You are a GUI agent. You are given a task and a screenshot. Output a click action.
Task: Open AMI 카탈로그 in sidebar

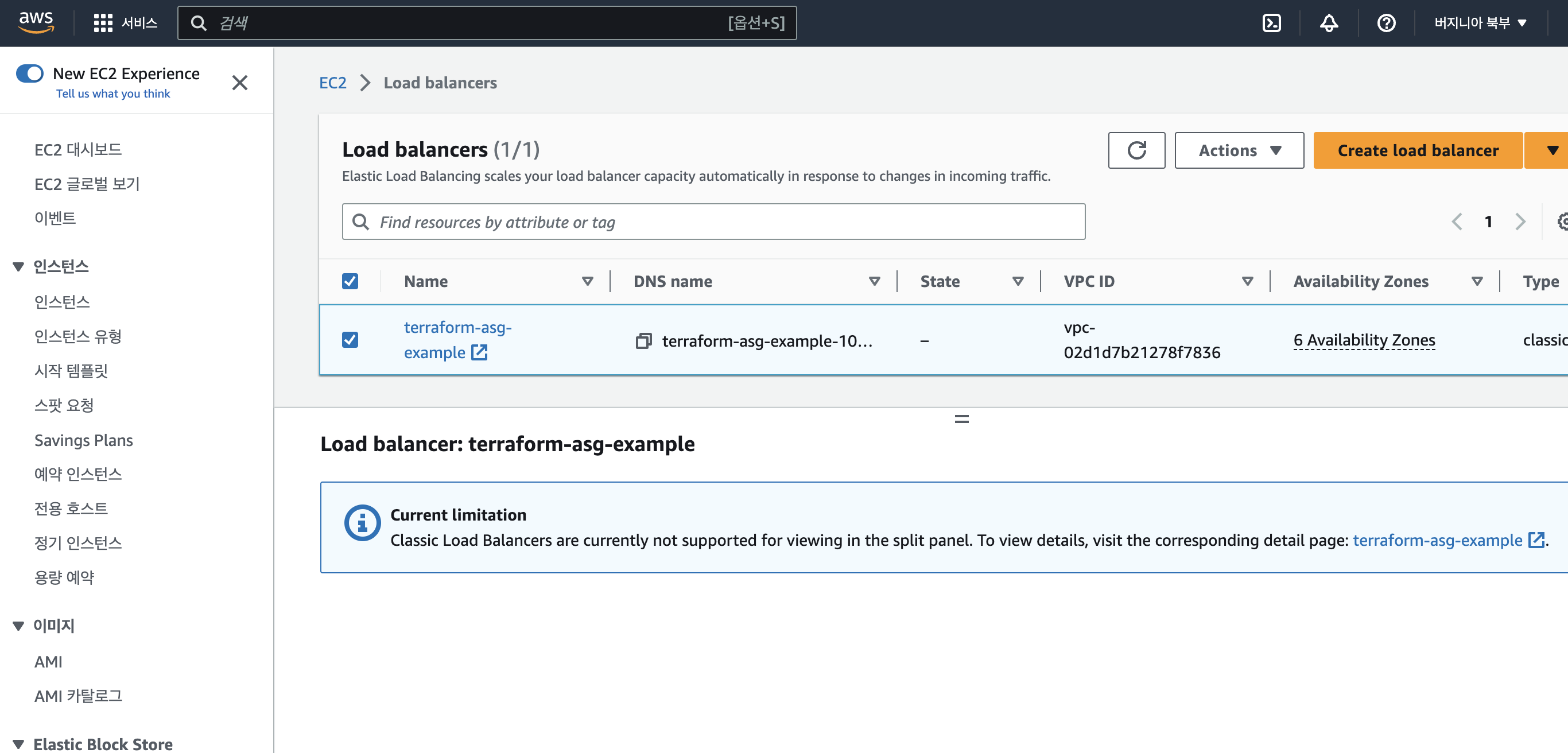point(78,696)
